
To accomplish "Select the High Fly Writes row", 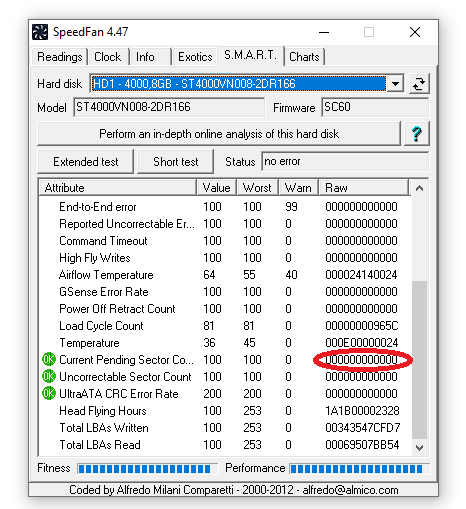I will [225, 258].
